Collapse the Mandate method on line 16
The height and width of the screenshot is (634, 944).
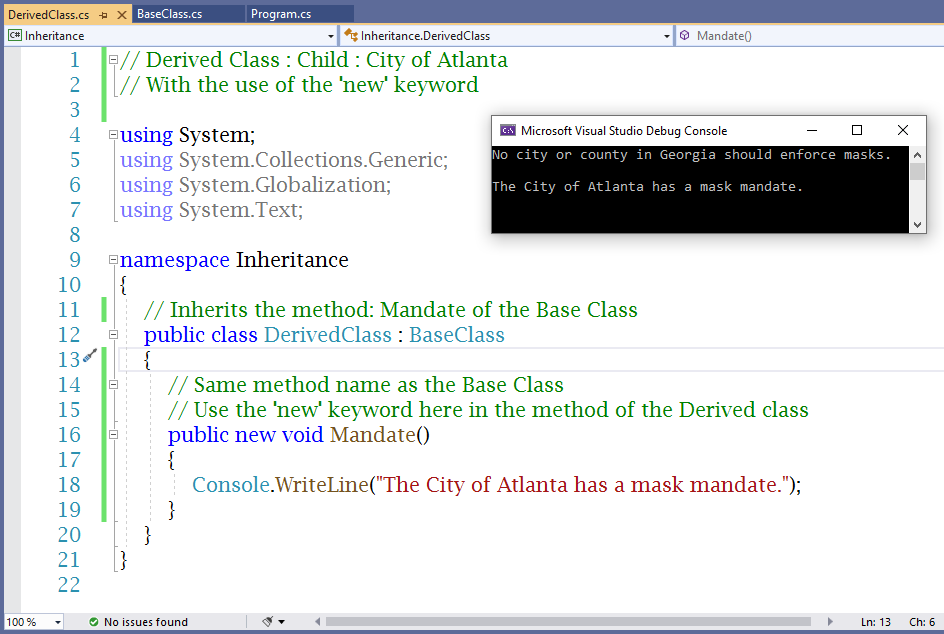113,435
